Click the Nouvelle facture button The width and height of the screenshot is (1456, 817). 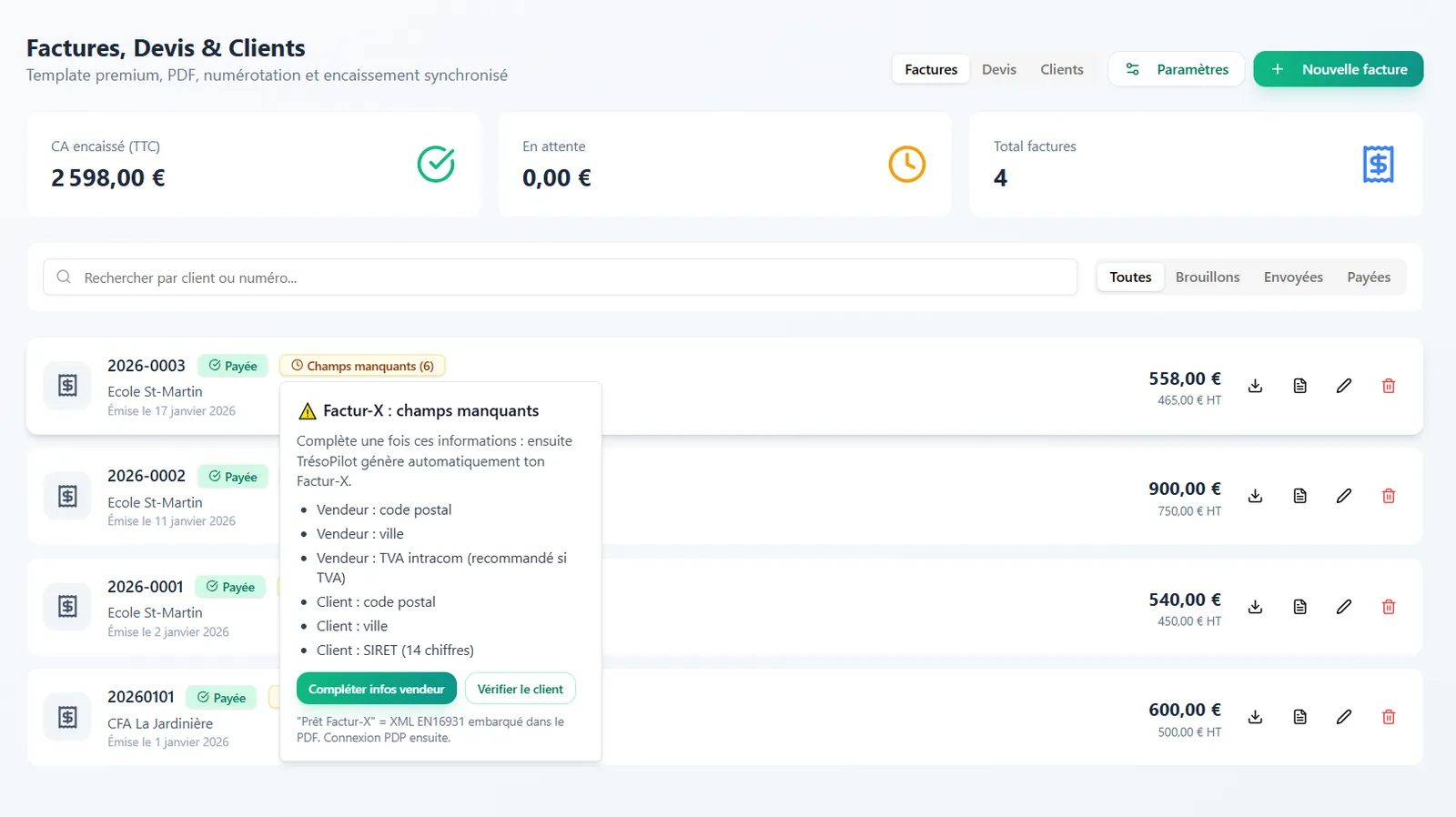click(1338, 69)
